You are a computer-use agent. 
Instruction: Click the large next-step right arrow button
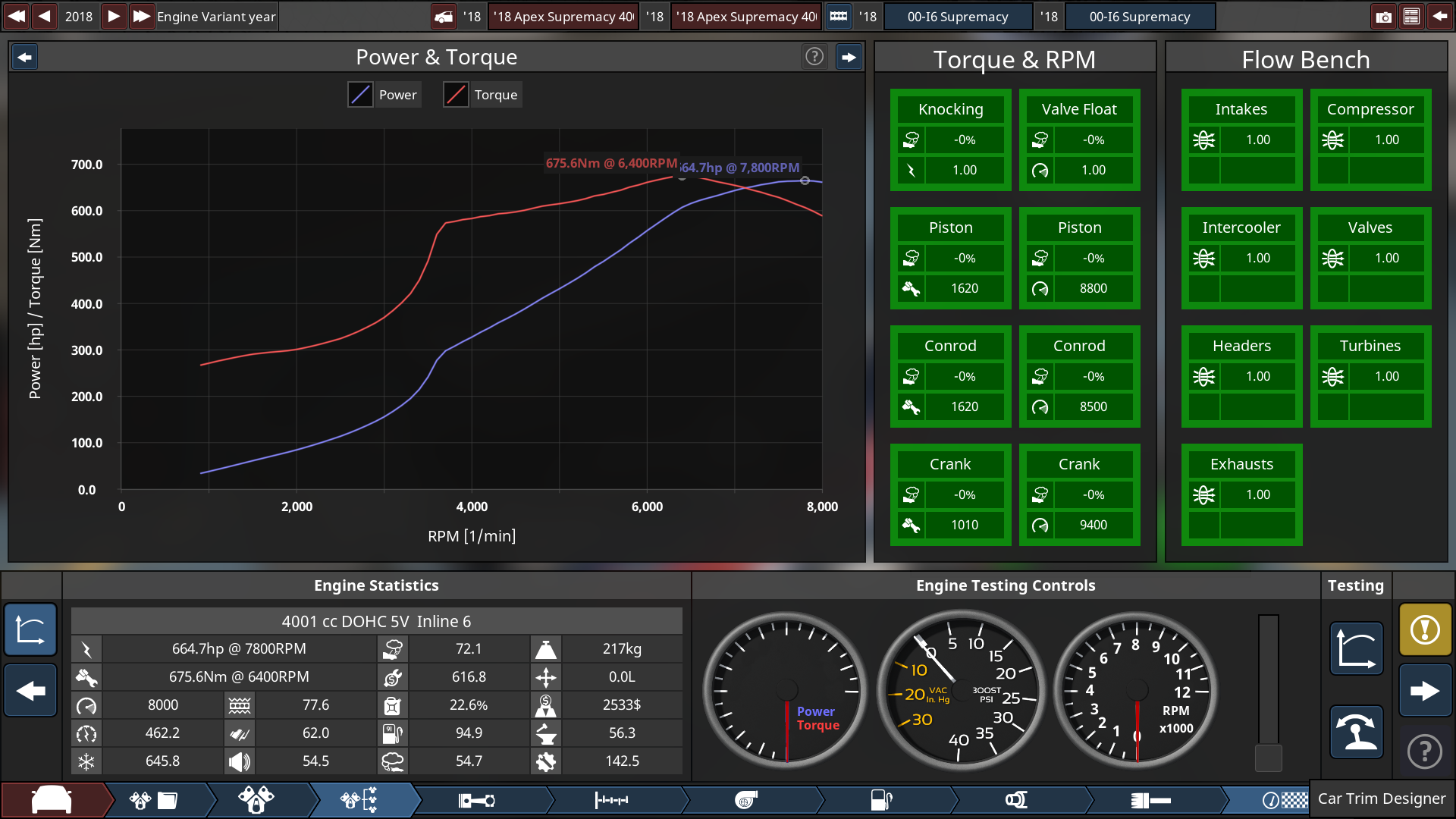pyautogui.click(x=1425, y=691)
